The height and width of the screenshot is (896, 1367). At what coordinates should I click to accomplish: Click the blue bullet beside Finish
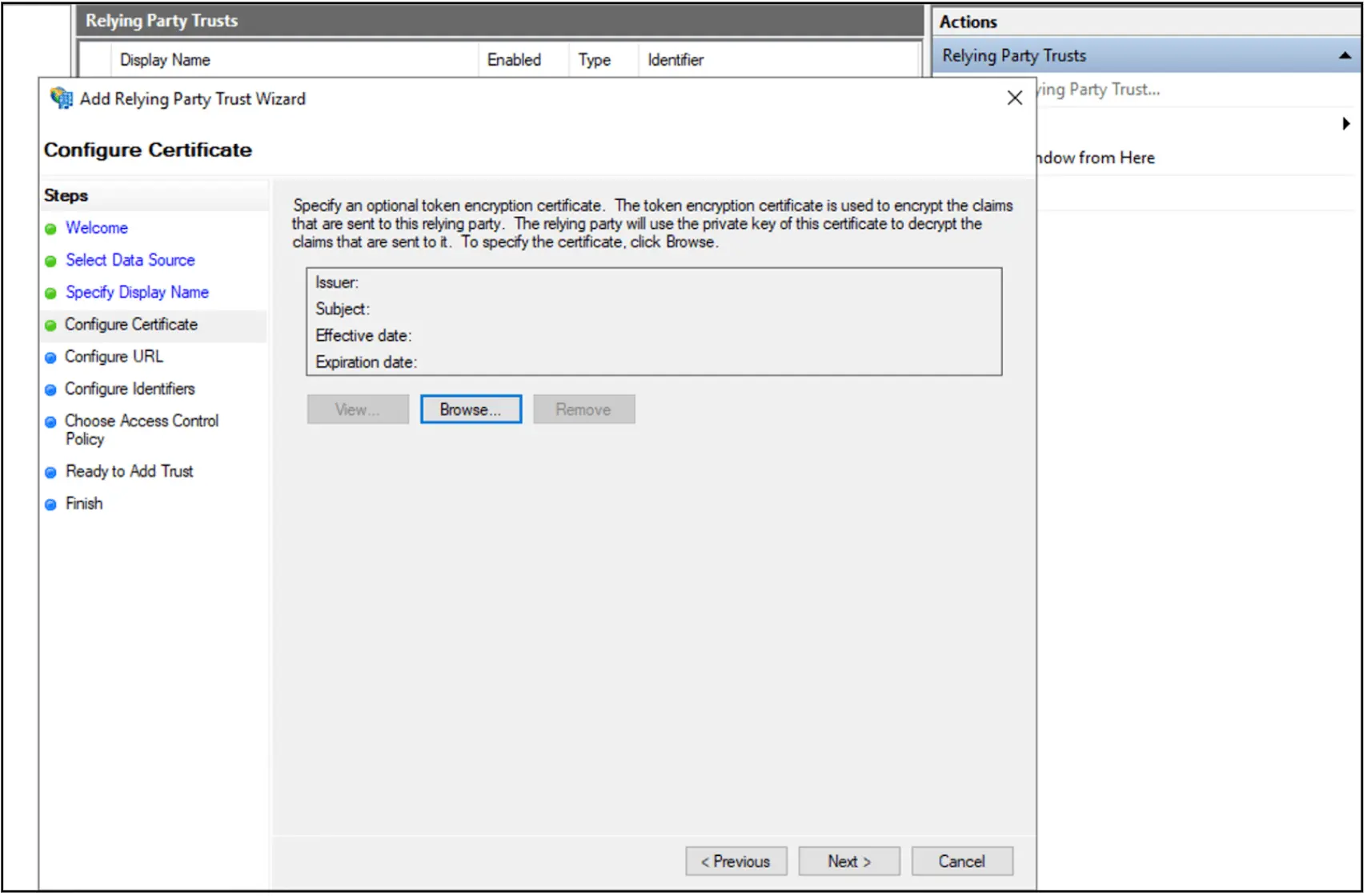[50, 505]
